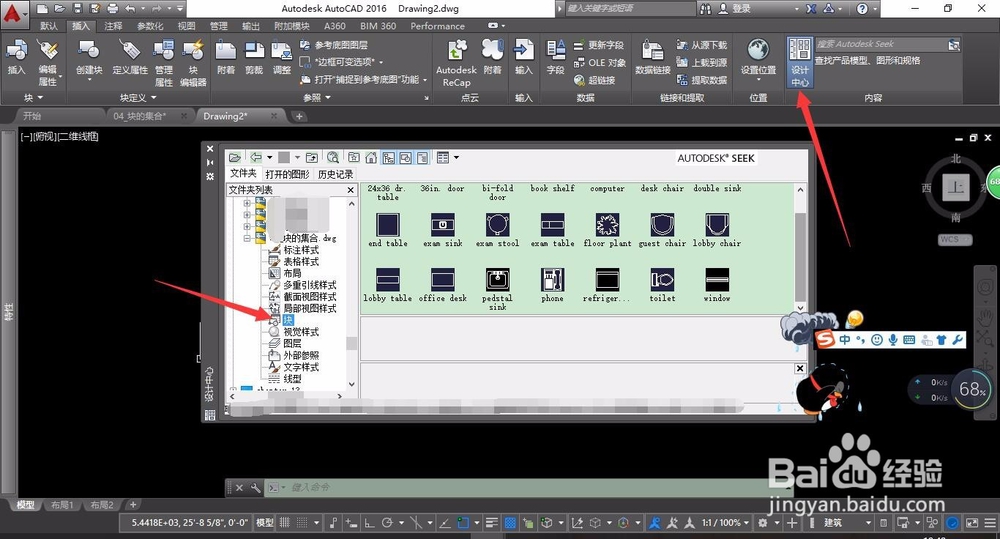Open Manage Attributes (管理属性) tool
Image resolution: width=1000 pixels, height=539 pixels.
point(163,63)
